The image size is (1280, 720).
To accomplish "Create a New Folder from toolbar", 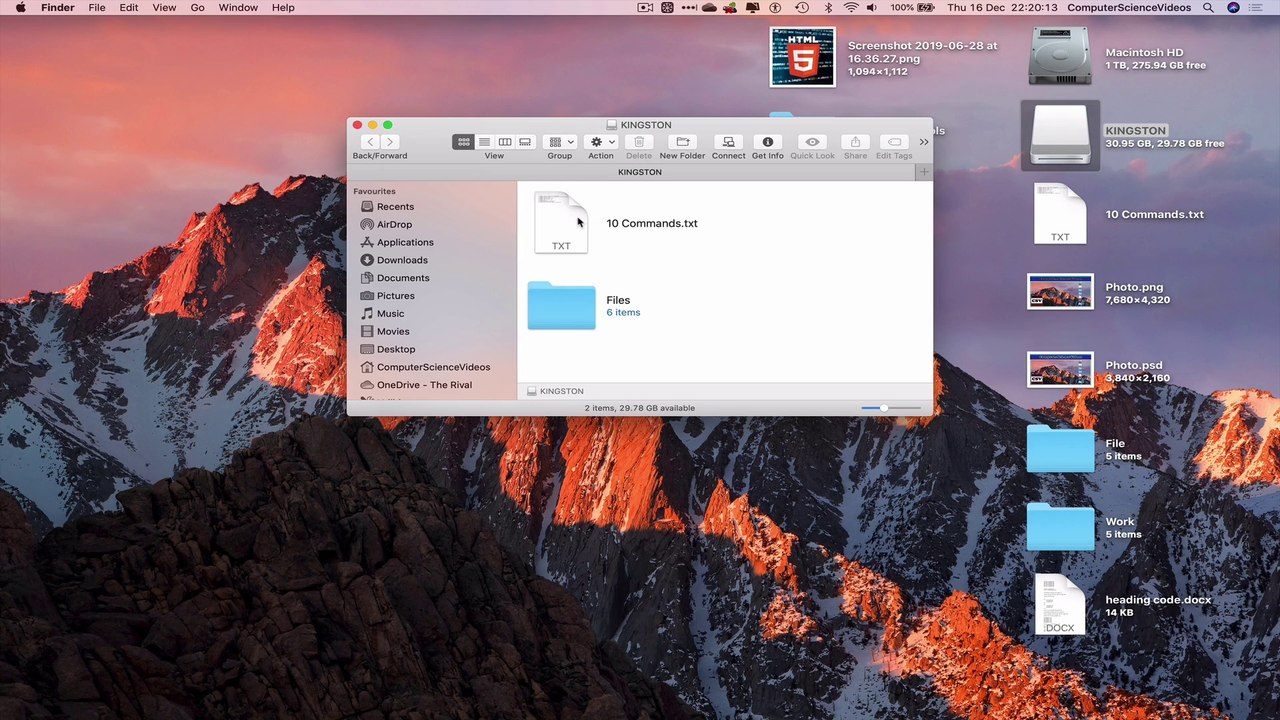I will [682, 142].
